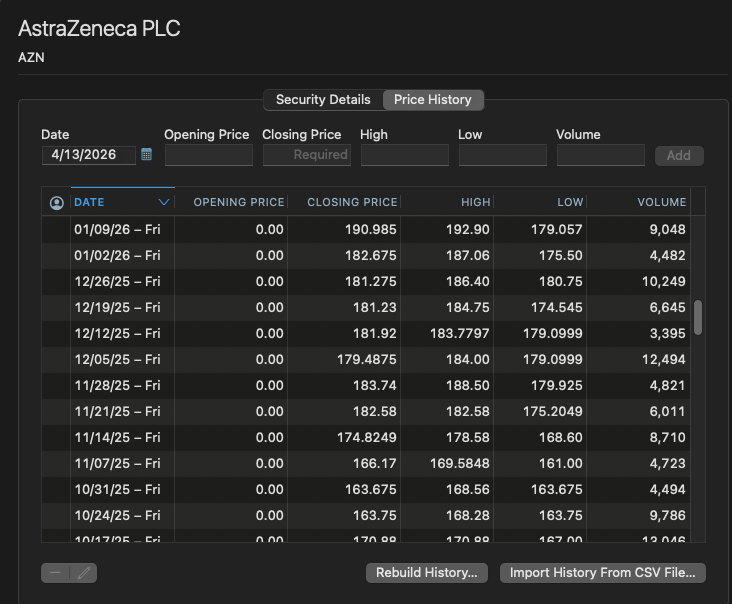Image resolution: width=732 pixels, height=604 pixels.
Task: Sort by the VOLUME column header
Action: click(x=662, y=202)
